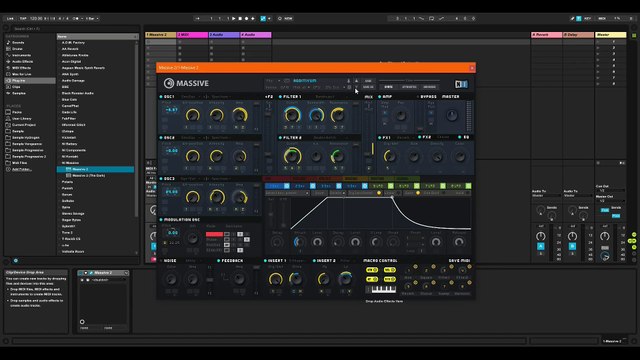Click Save As in the Massive header

(368, 87)
